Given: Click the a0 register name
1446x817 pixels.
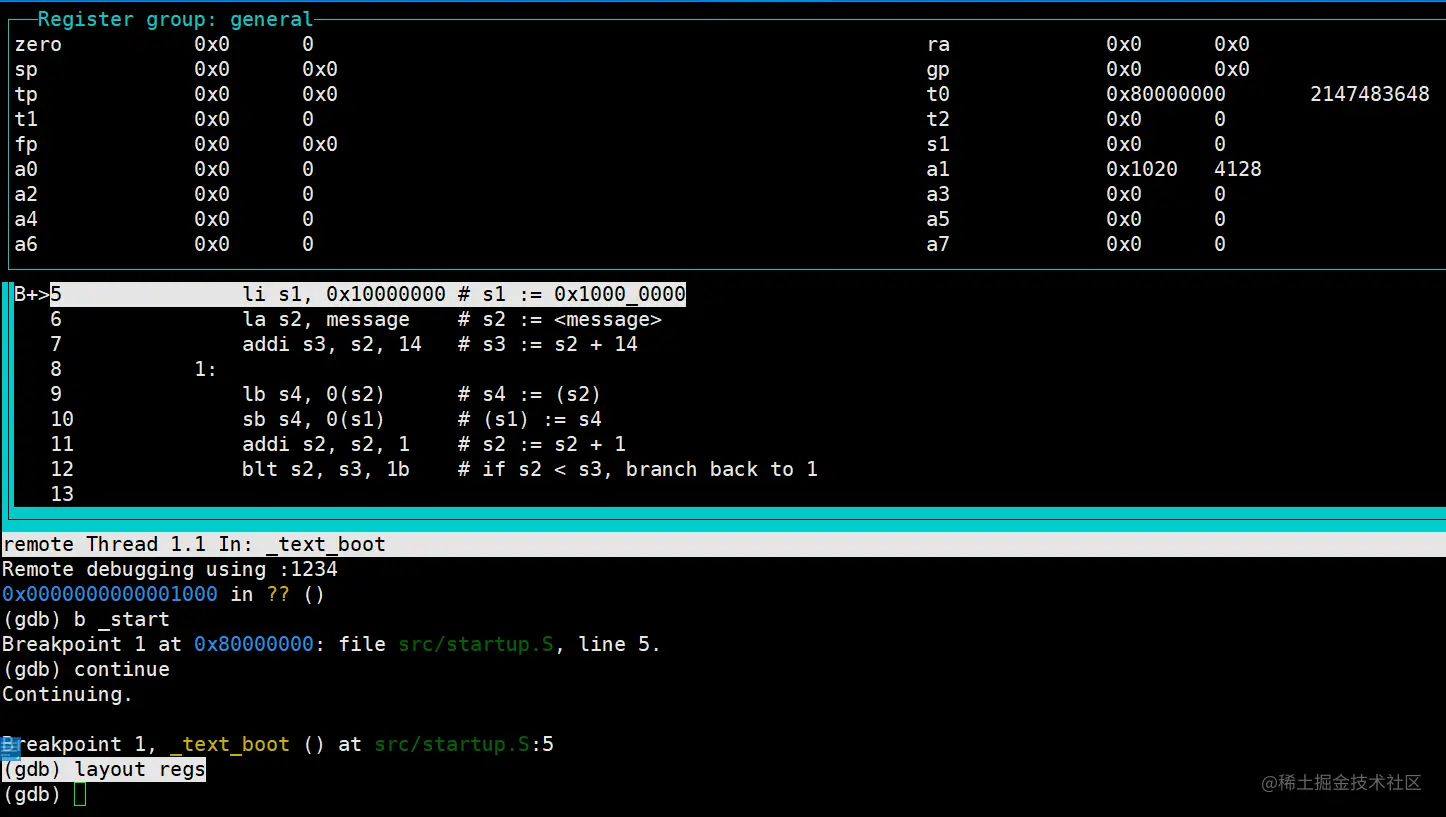Looking at the screenshot, I should click(26, 169).
